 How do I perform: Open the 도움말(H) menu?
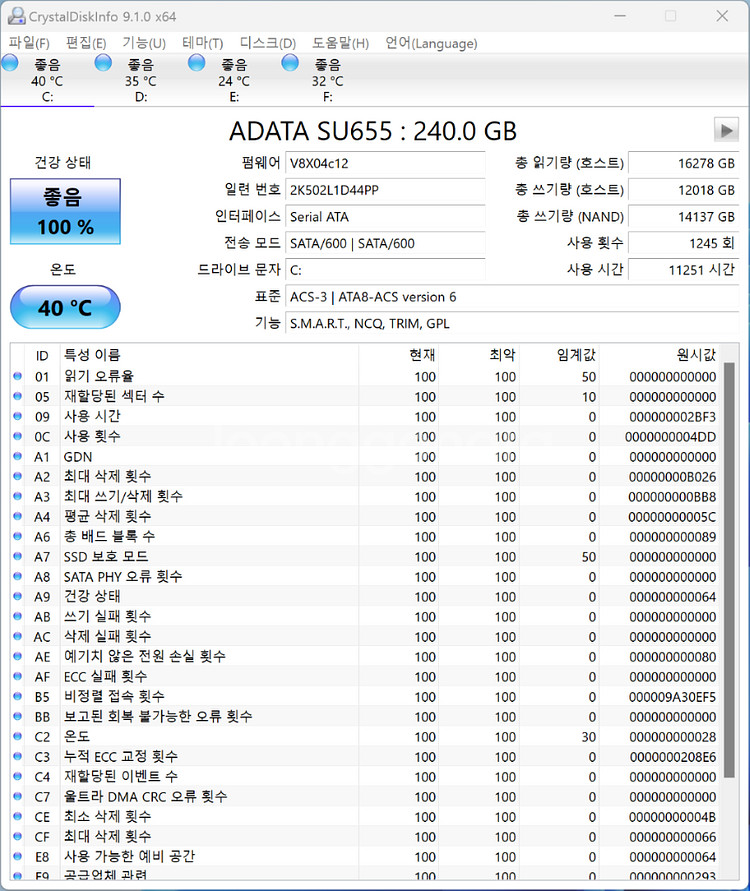coord(340,43)
